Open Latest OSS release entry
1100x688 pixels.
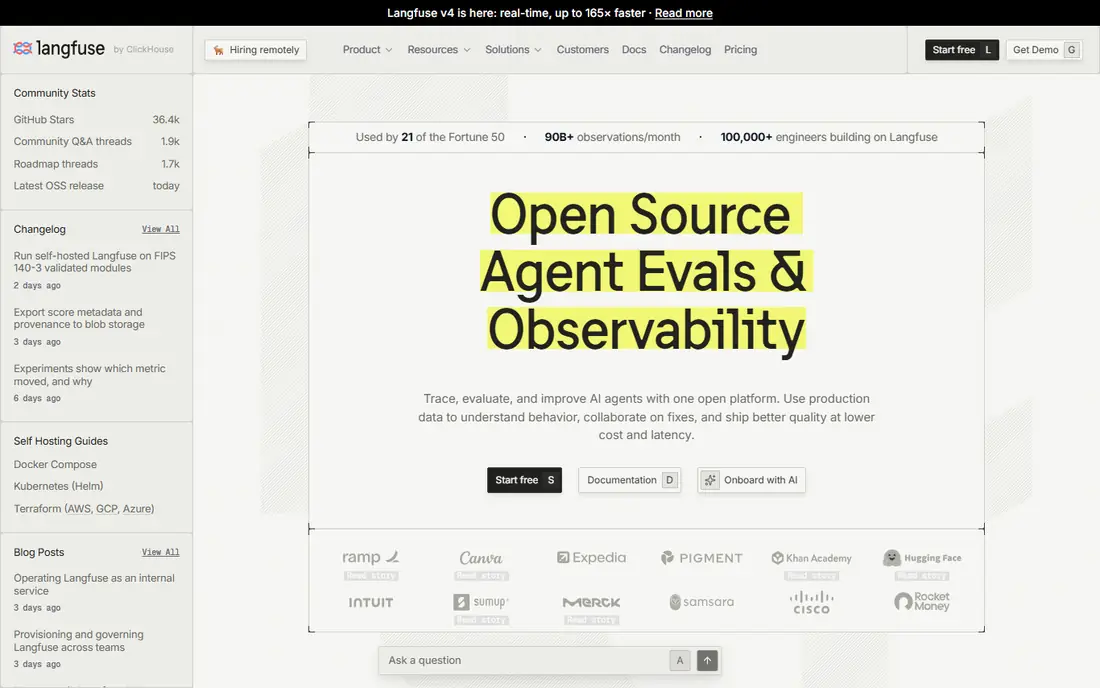point(96,186)
